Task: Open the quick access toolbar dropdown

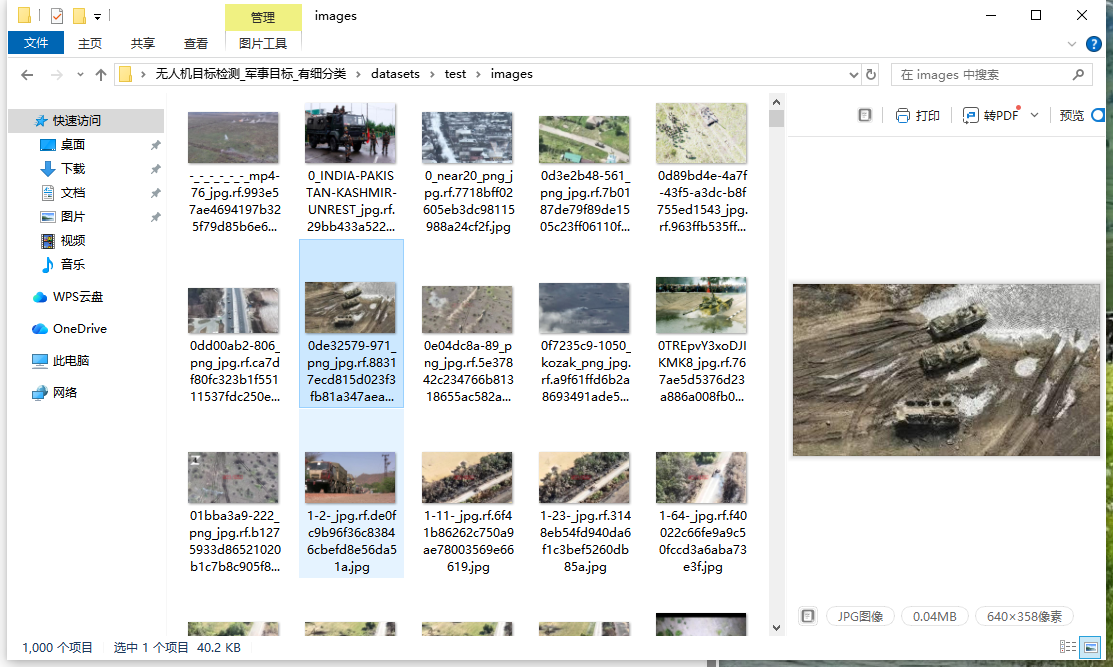Action: click(x=97, y=16)
